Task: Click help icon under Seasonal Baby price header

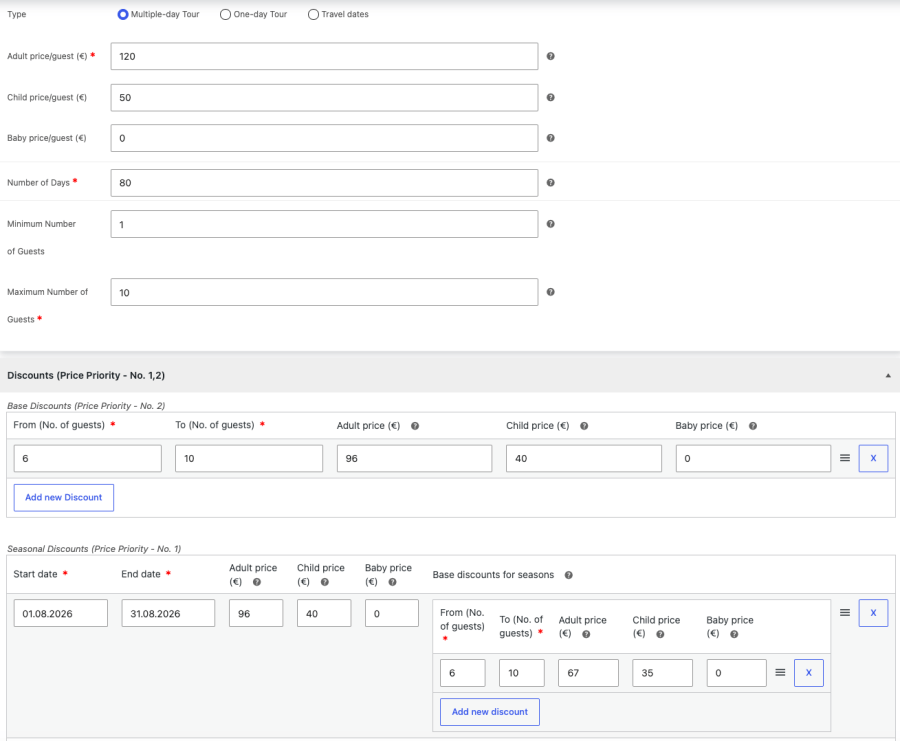Action: (392, 582)
